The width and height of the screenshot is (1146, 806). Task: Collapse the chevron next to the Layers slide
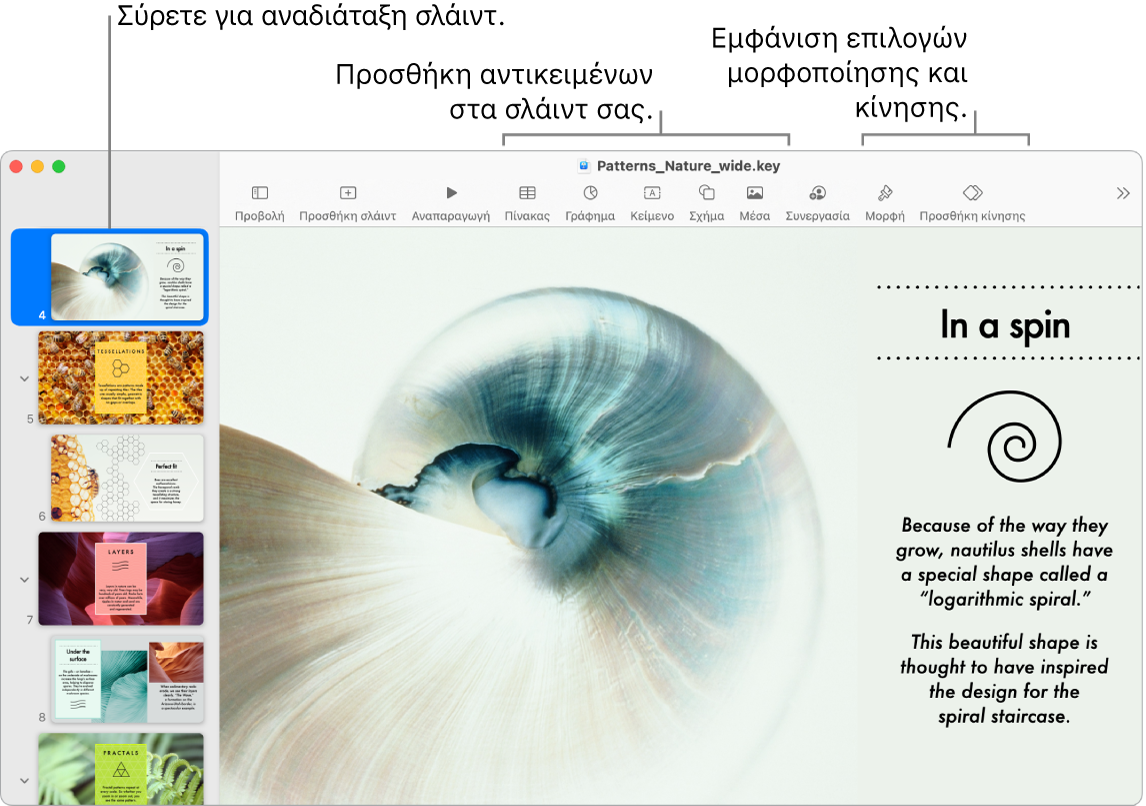point(22,578)
